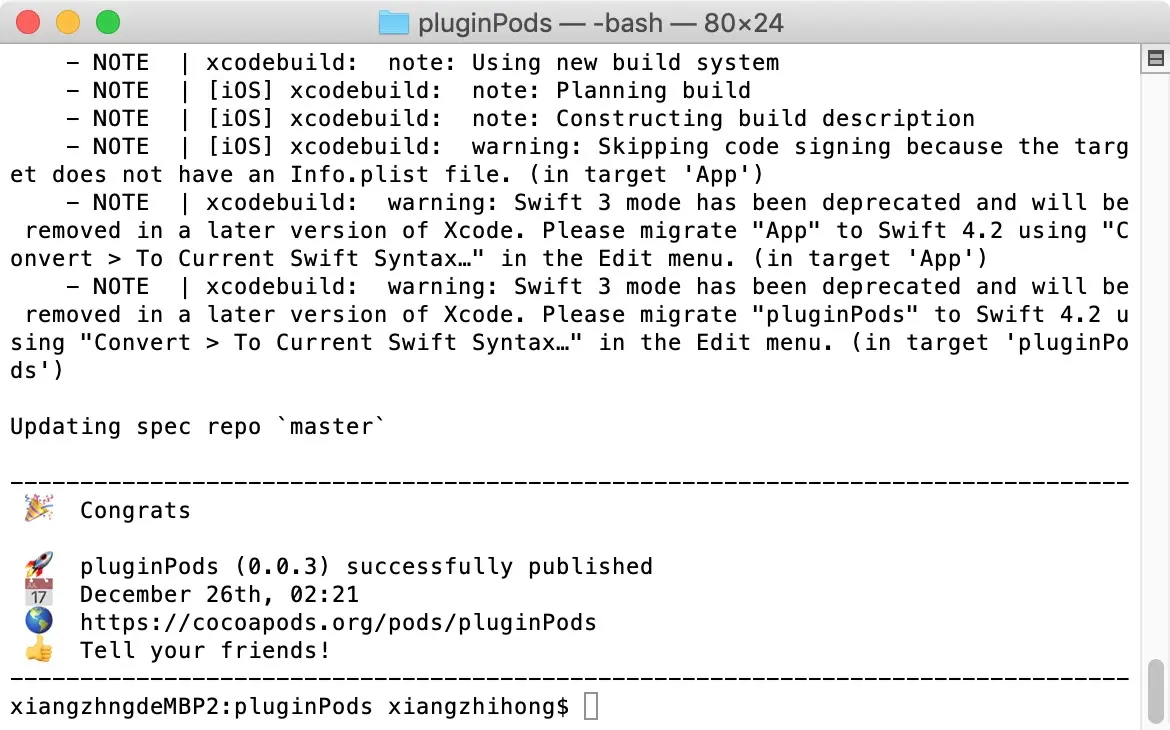Minimize the terminal using the yellow button
1170x730 pixels.
[x=68, y=22]
